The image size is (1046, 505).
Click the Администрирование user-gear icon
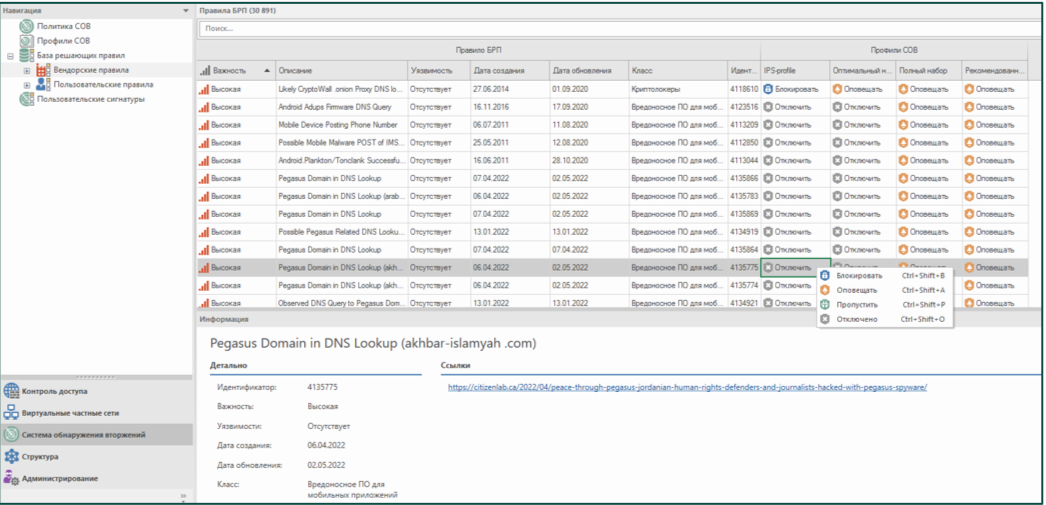pos(11,478)
